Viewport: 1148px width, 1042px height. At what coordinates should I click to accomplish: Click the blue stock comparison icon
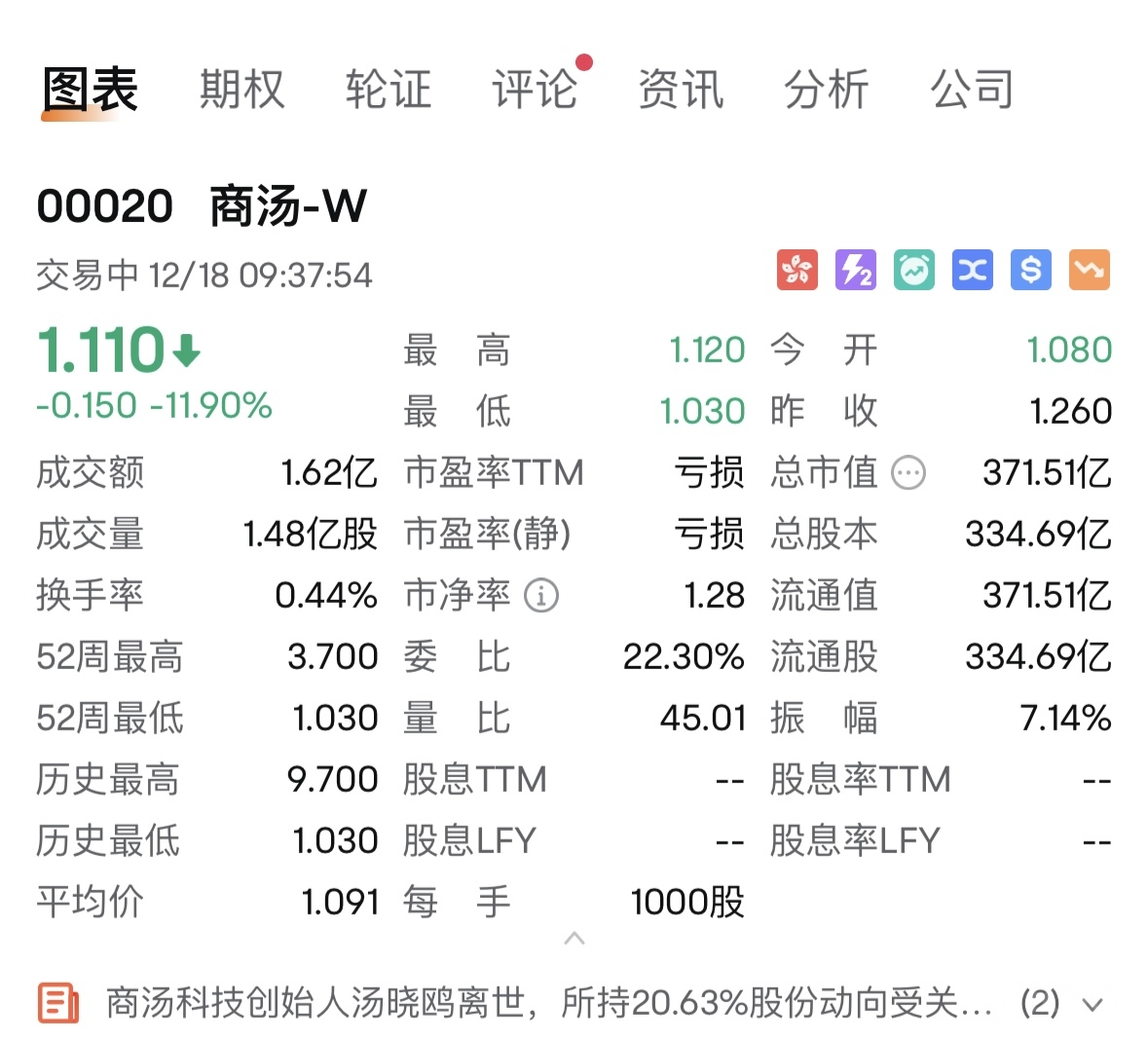point(972,270)
